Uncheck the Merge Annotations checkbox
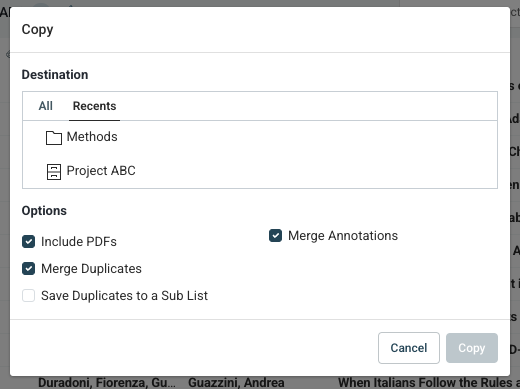 275,236
